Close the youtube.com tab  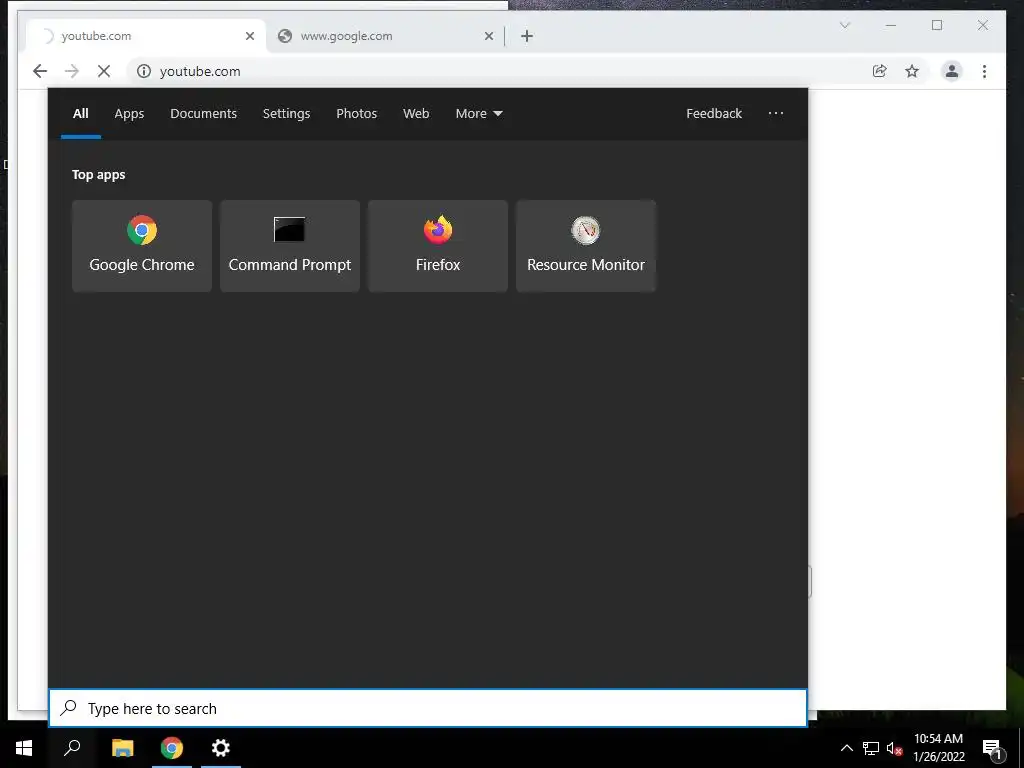point(249,36)
